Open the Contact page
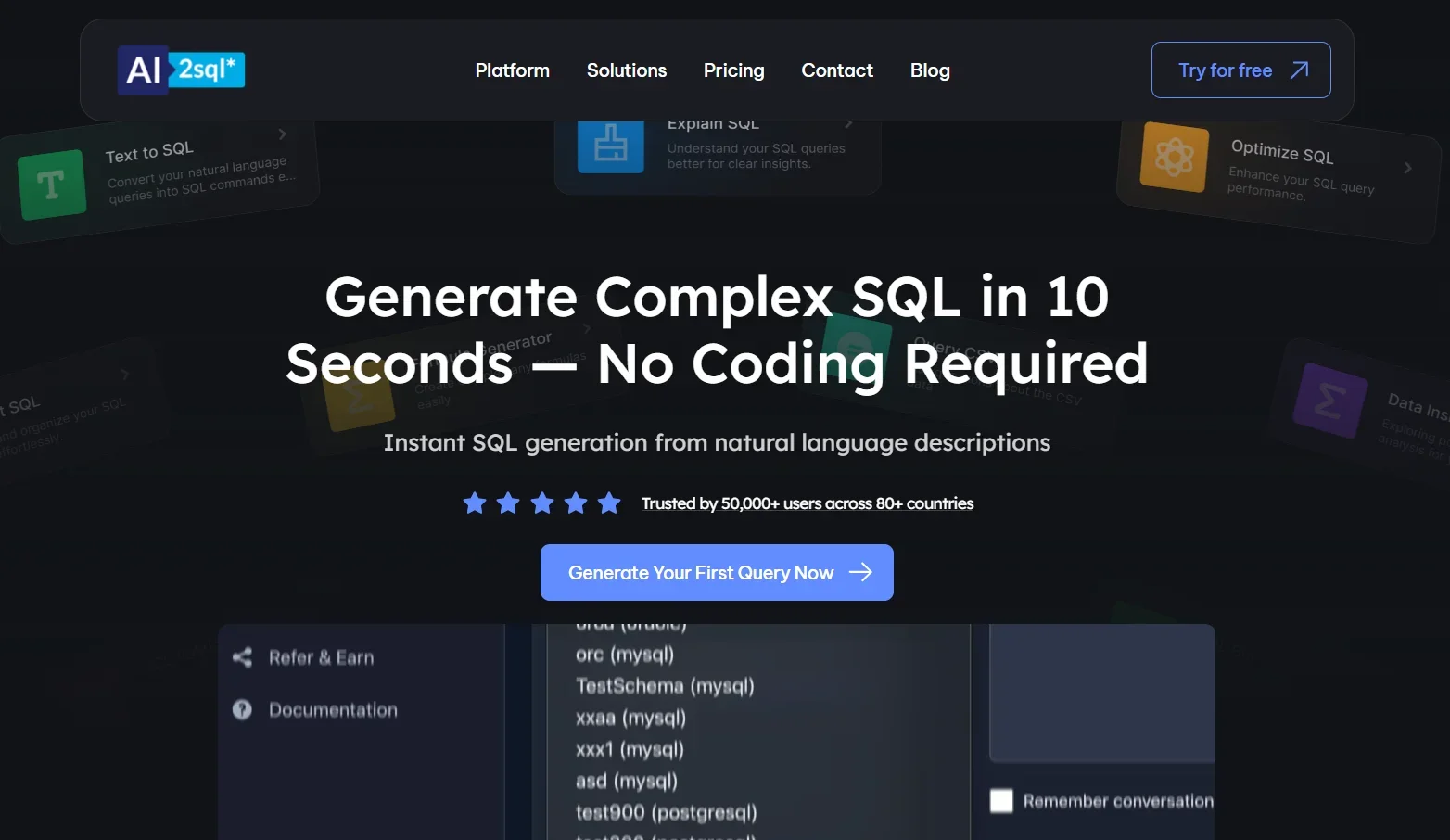Image resolution: width=1450 pixels, height=840 pixels. (836, 70)
